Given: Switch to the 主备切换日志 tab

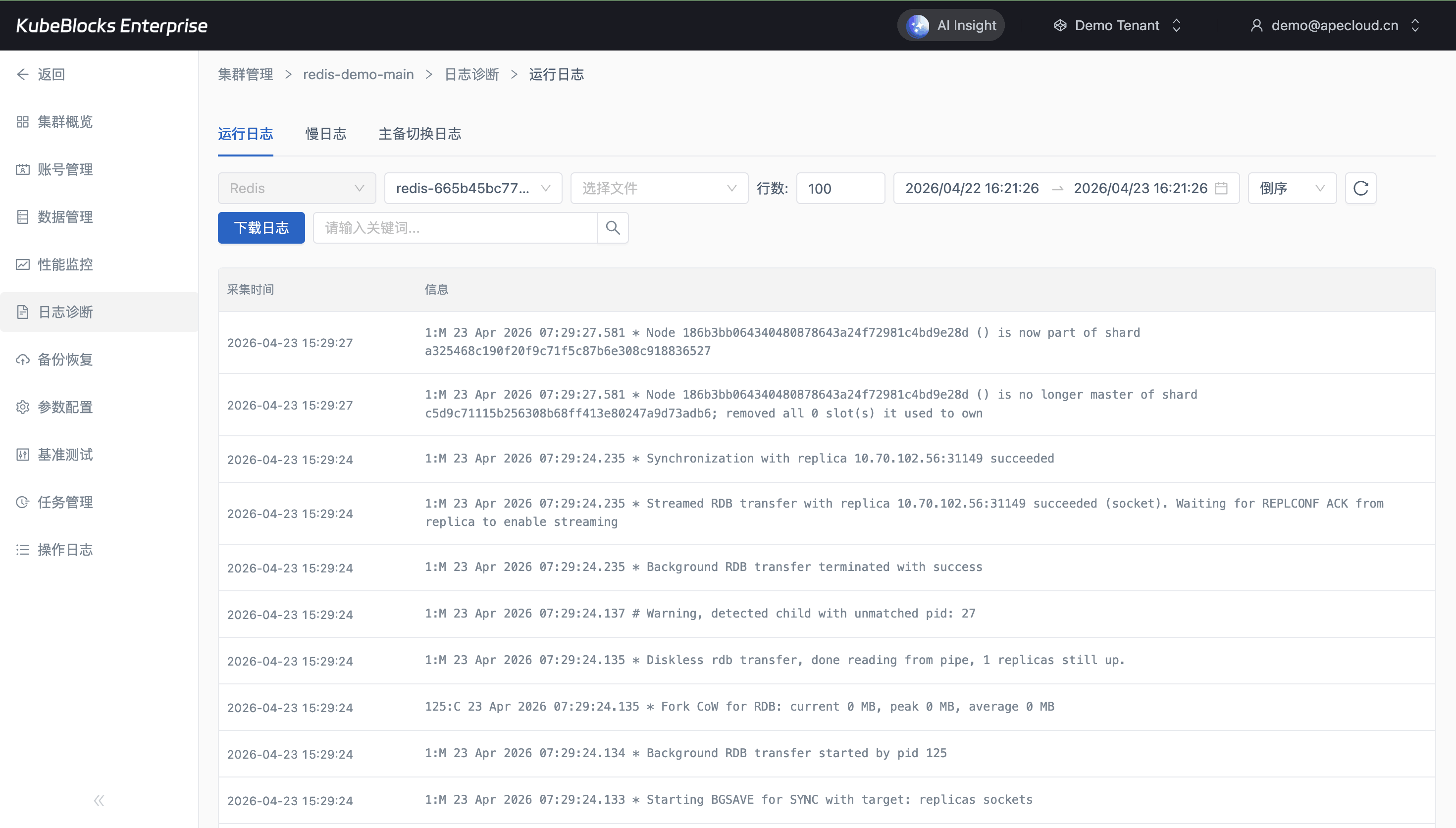Looking at the screenshot, I should point(419,134).
